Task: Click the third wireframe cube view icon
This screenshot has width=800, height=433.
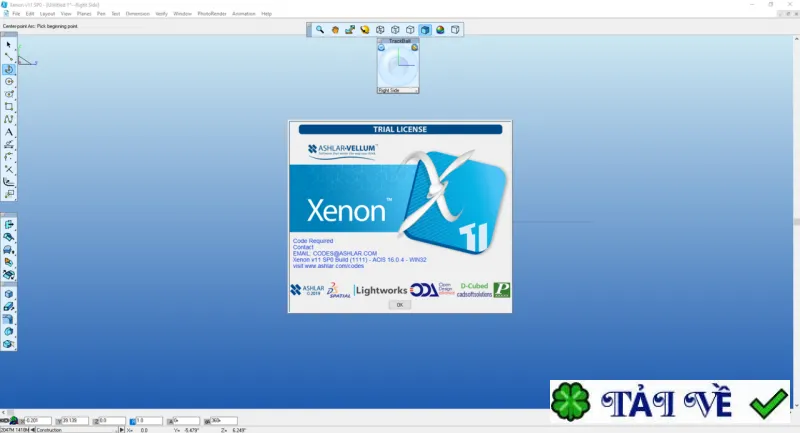Action: click(x=410, y=30)
